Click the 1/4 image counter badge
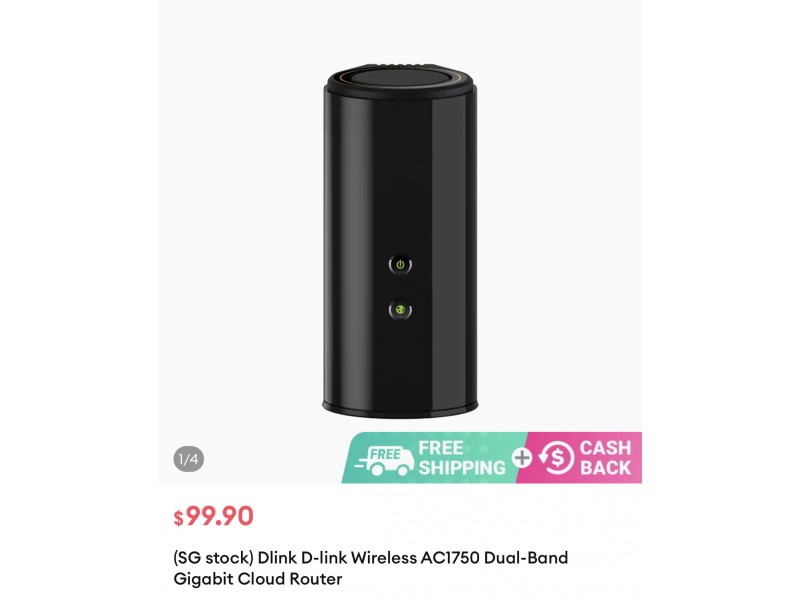This screenshot has width=800, height=600. [188, 459]
